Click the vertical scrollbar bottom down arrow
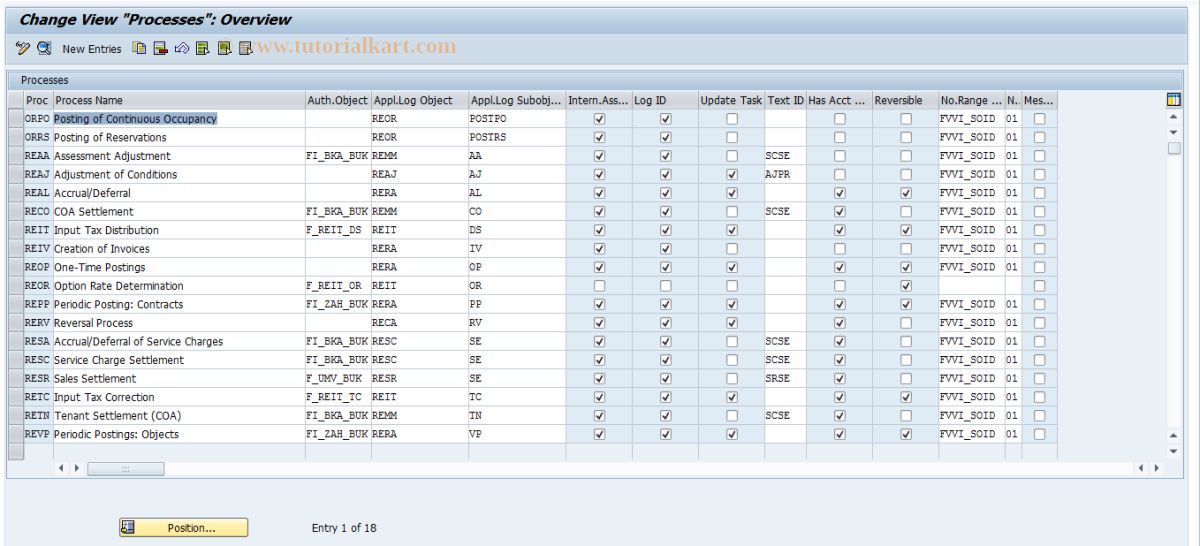1200x546 pixels. coord(1174,452)
